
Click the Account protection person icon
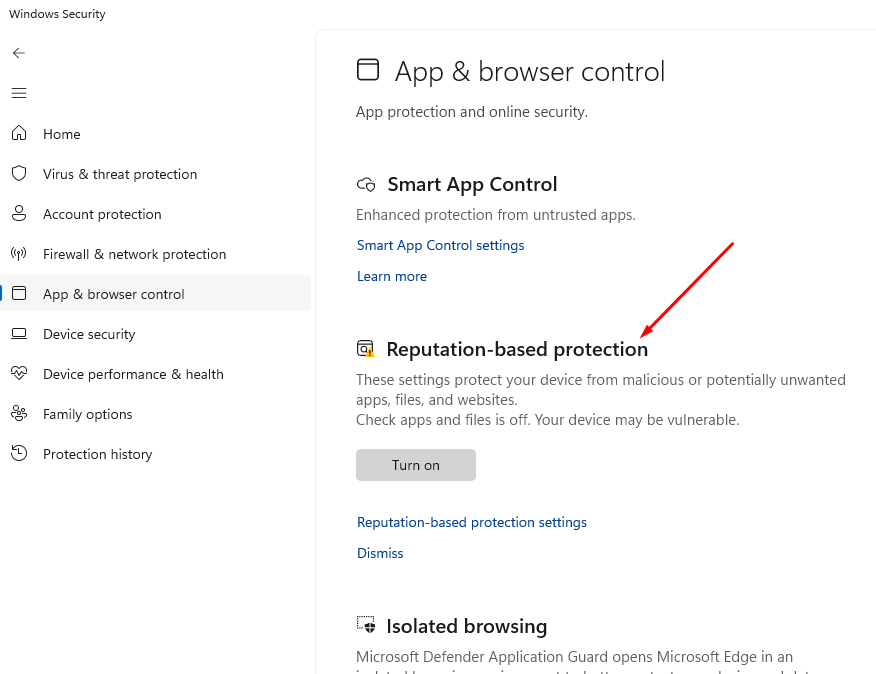tap(19, 214)
